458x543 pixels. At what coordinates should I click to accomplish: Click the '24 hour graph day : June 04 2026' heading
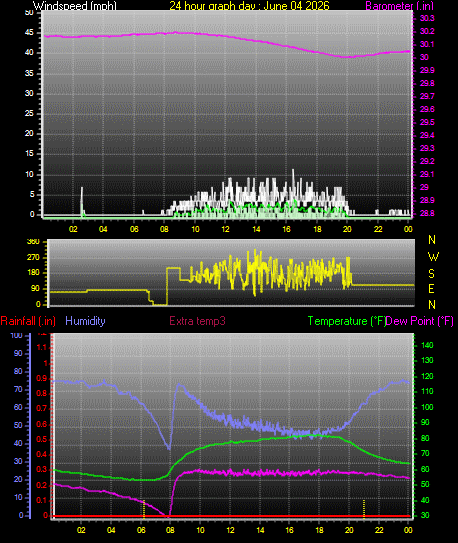pyautogui.click(x=249, y=6)
